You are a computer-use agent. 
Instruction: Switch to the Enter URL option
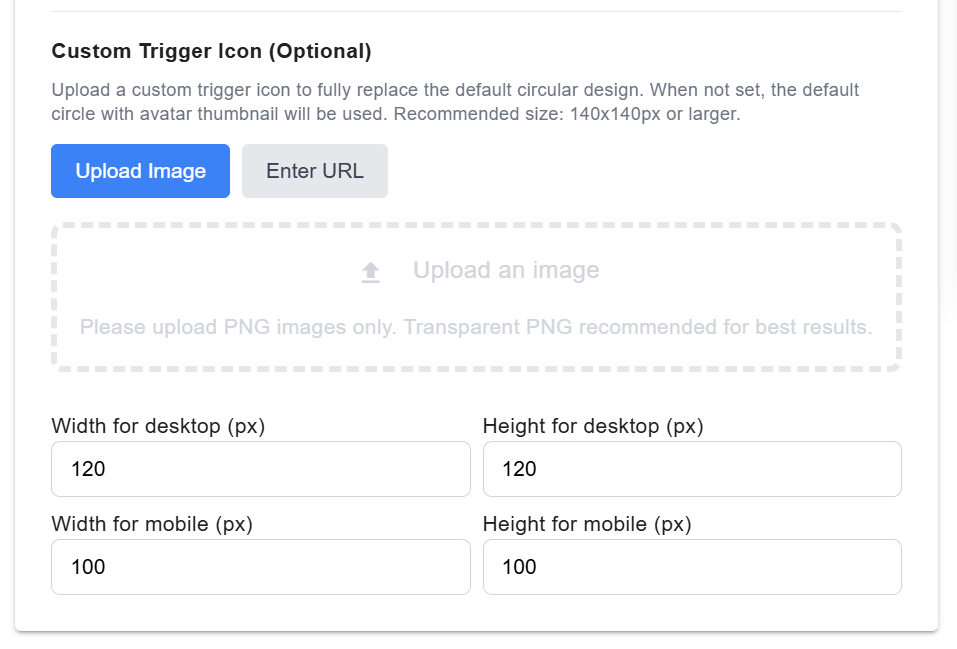pyautogui.click(x=314, y=171)
